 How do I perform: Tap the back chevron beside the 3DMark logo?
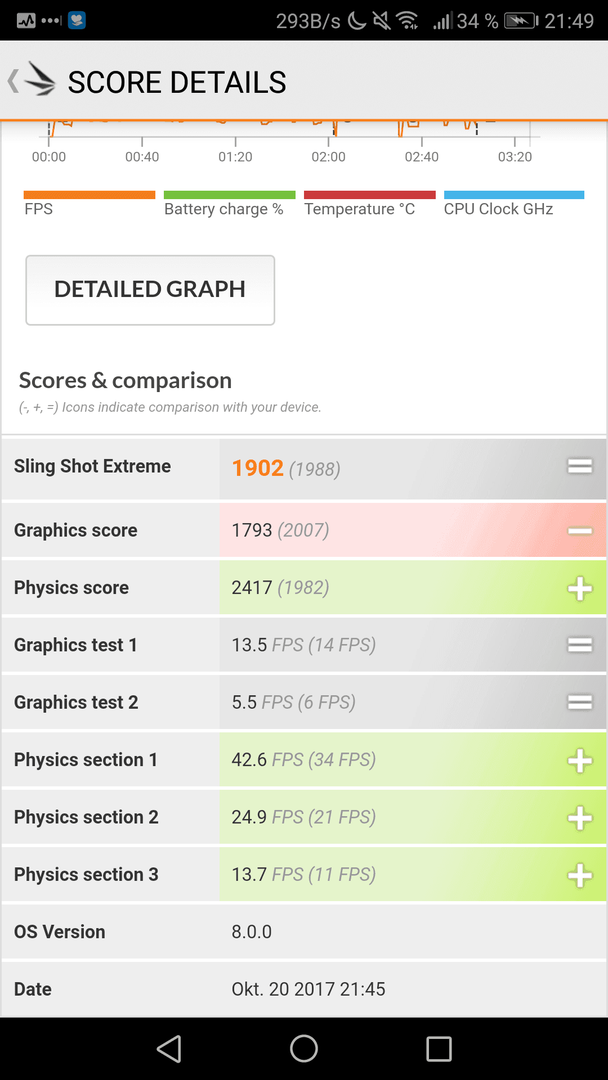click(x=13, y=81)
